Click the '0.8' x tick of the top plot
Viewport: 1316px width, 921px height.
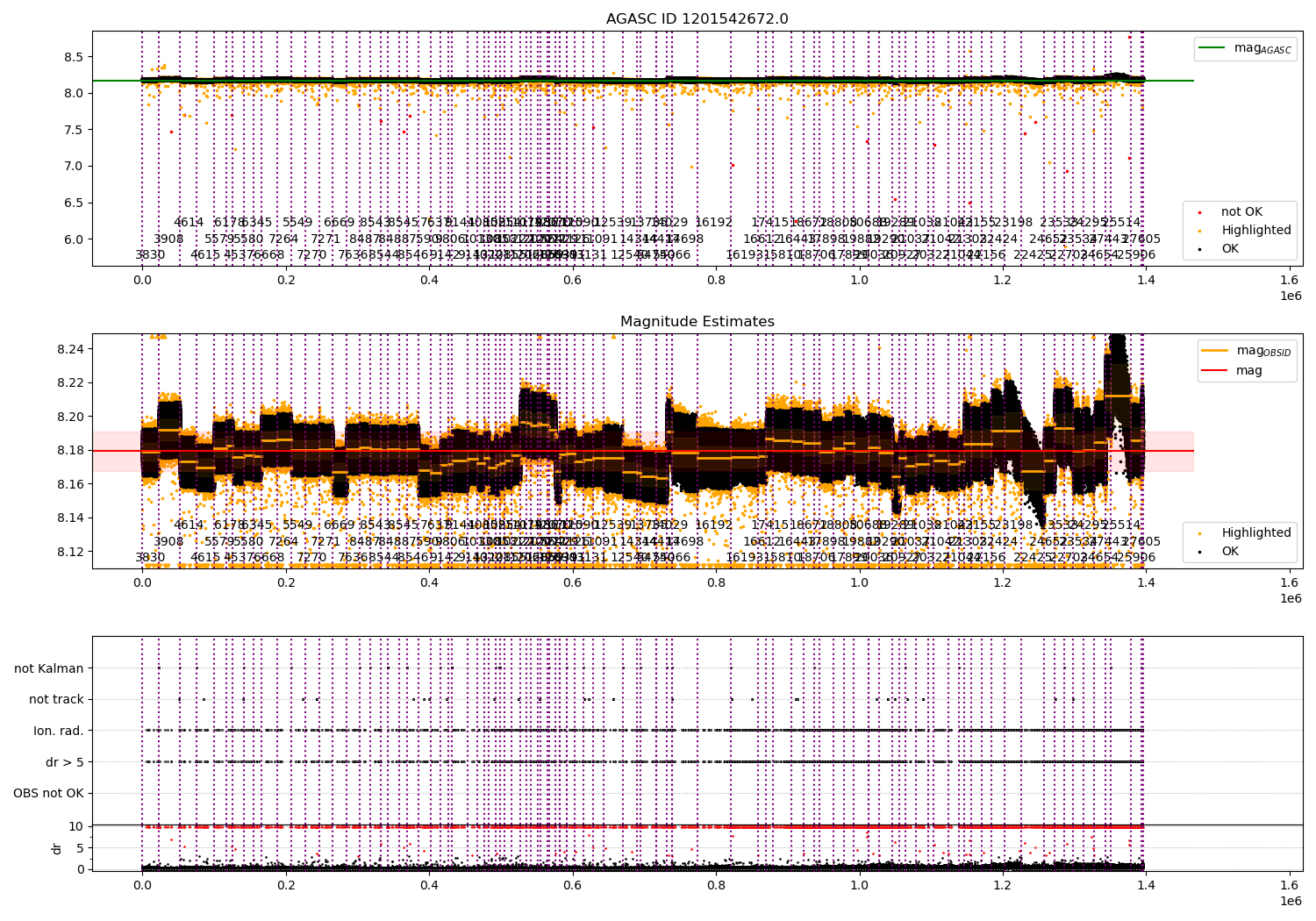716,281
